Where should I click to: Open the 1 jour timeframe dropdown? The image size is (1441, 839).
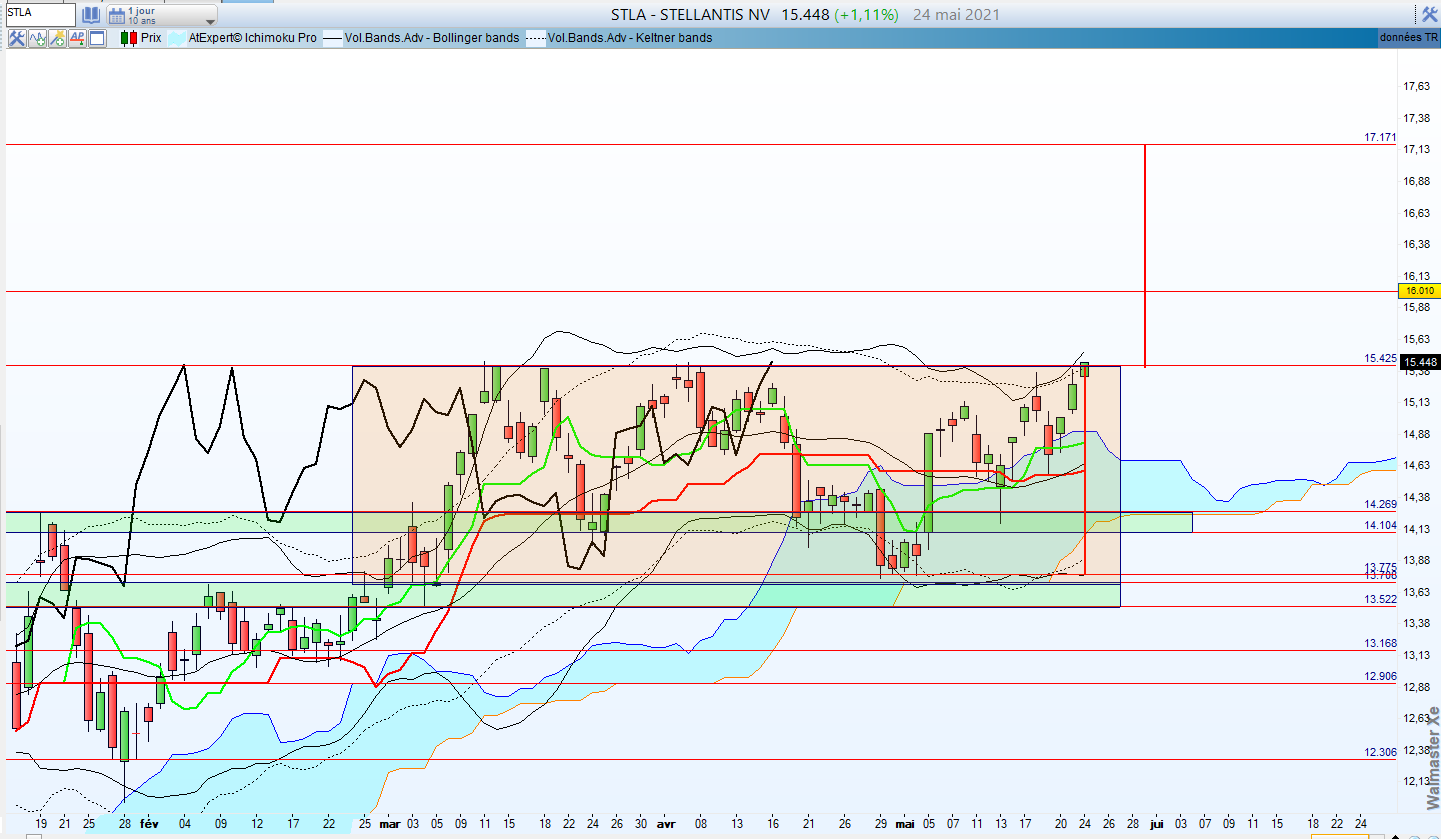coord(161,15)
